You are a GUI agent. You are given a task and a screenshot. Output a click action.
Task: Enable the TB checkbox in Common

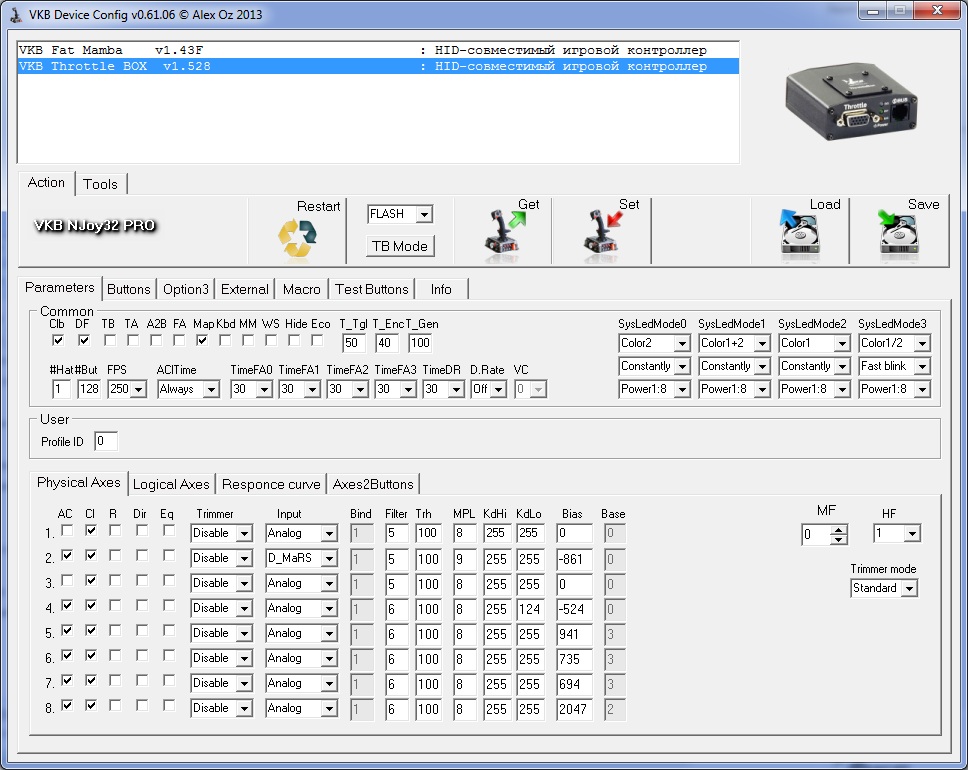[108, 341]
